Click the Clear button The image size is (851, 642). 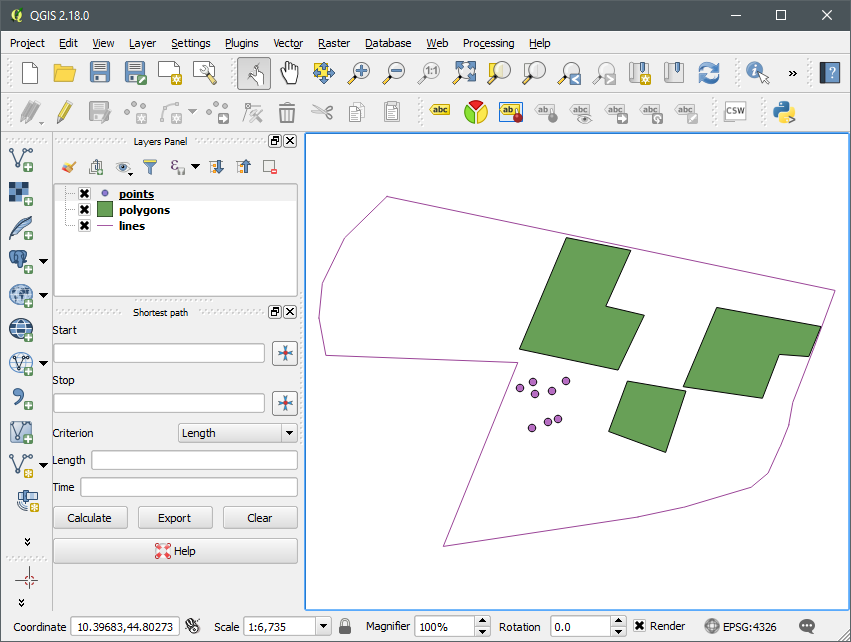pos(260,518)
